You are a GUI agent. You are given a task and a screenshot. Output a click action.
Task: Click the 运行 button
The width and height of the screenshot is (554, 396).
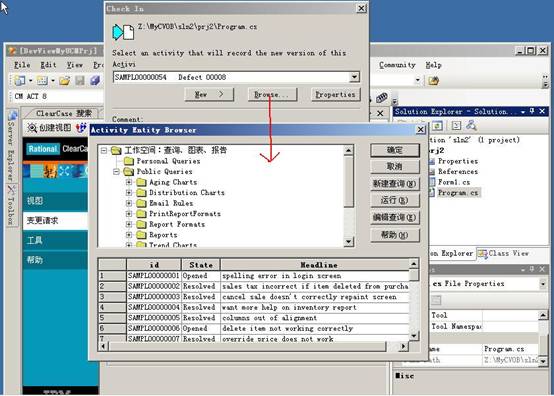(395, 201)
